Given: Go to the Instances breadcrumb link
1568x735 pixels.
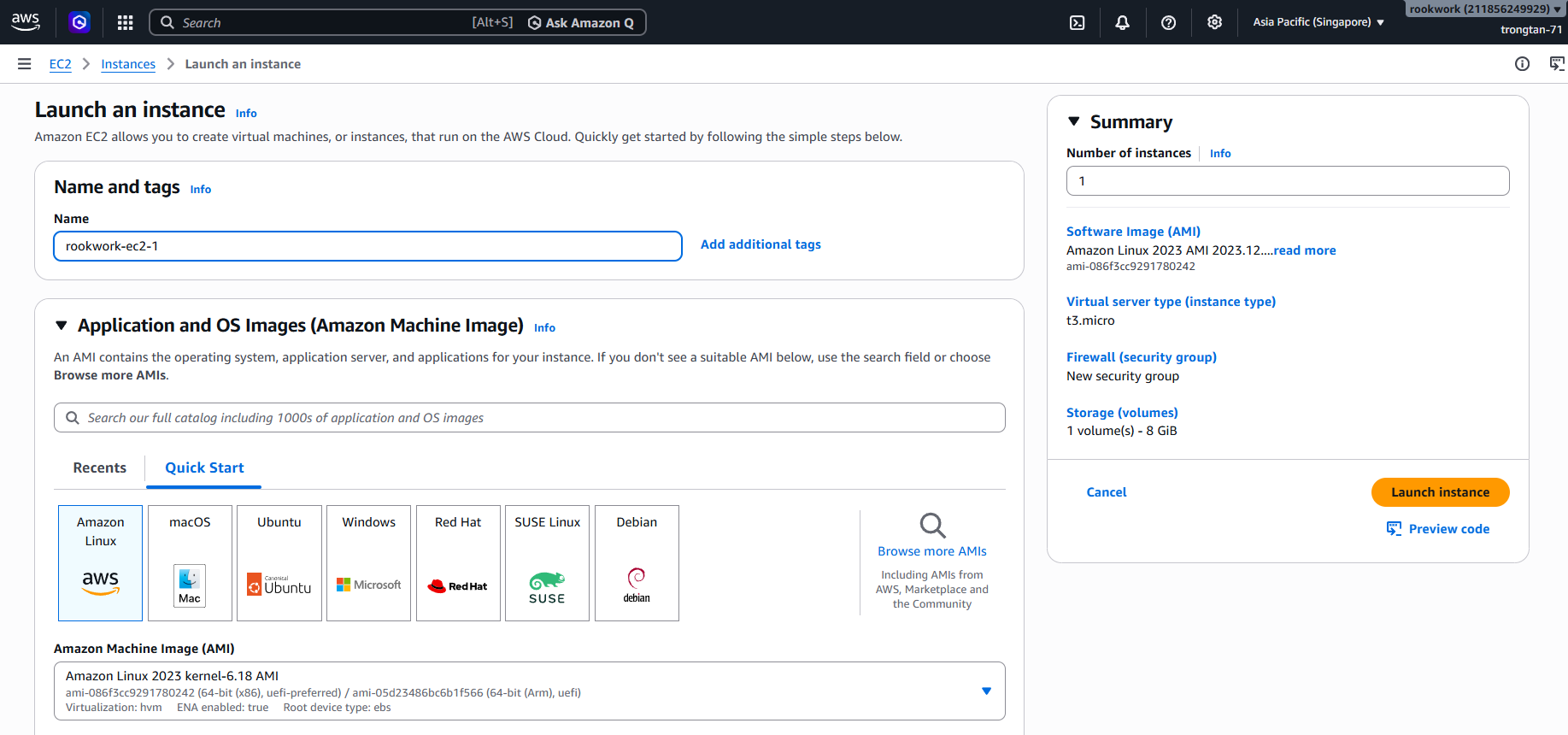Looking at the screenshot, I should [128, 64].
